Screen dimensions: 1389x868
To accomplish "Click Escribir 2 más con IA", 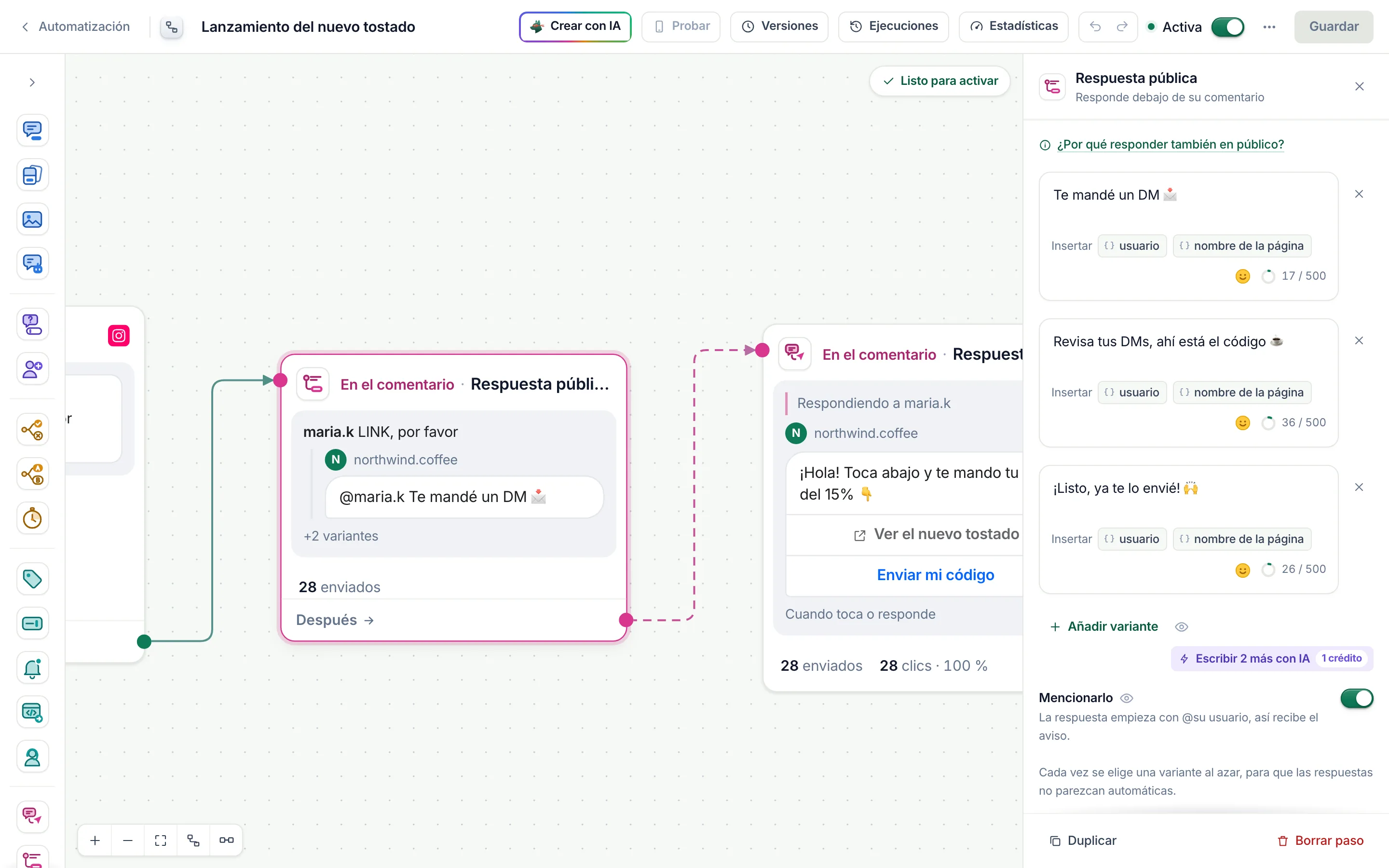I will [1272, 658].
